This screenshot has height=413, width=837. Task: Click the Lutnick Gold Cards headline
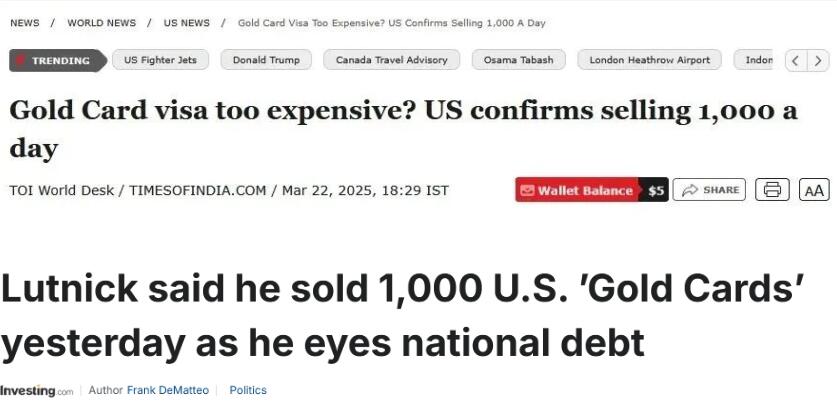403,315
